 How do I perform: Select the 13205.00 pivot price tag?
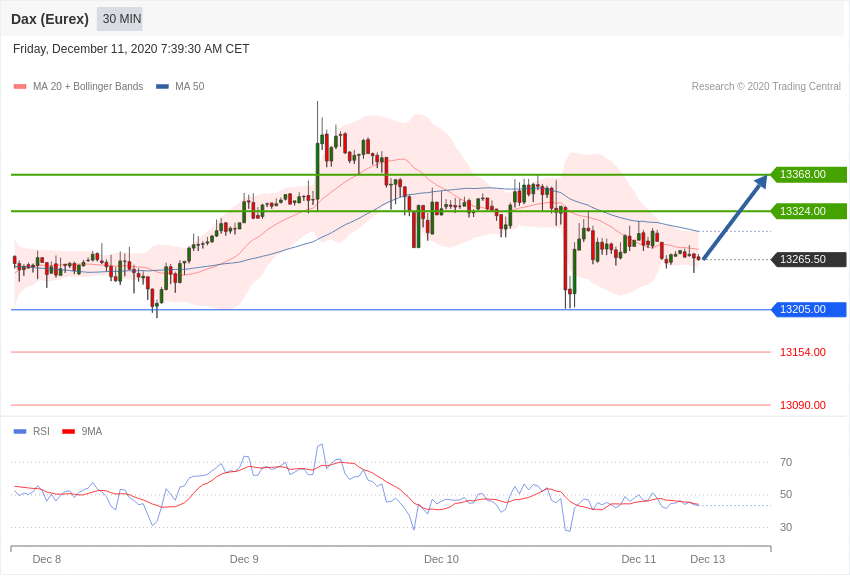click(808, 309)
